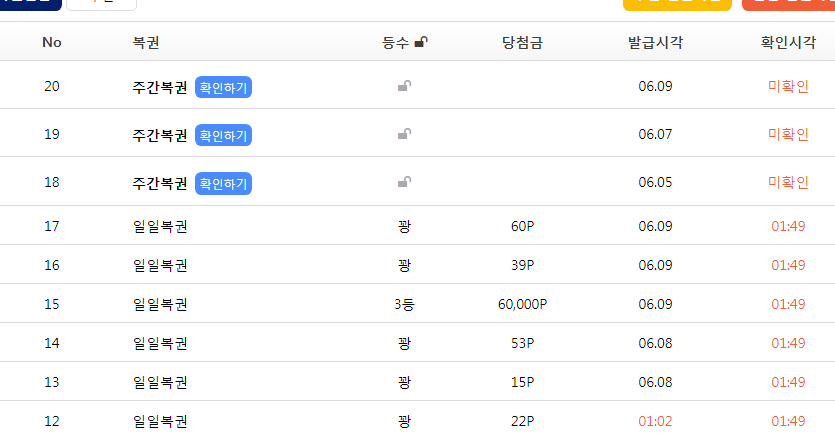Click ticket number 20 in No column
This screenshot has height=438, width=835.
52,86
